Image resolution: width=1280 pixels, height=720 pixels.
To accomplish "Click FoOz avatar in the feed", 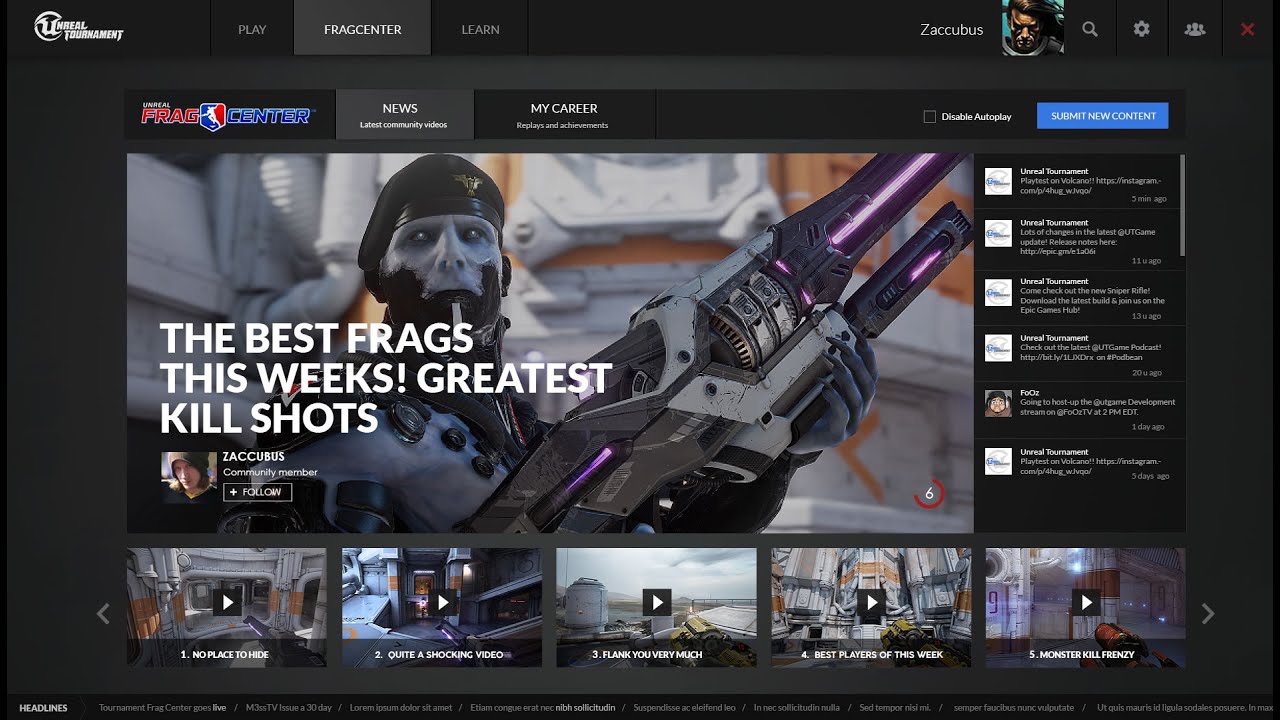I will pos(998,403).
